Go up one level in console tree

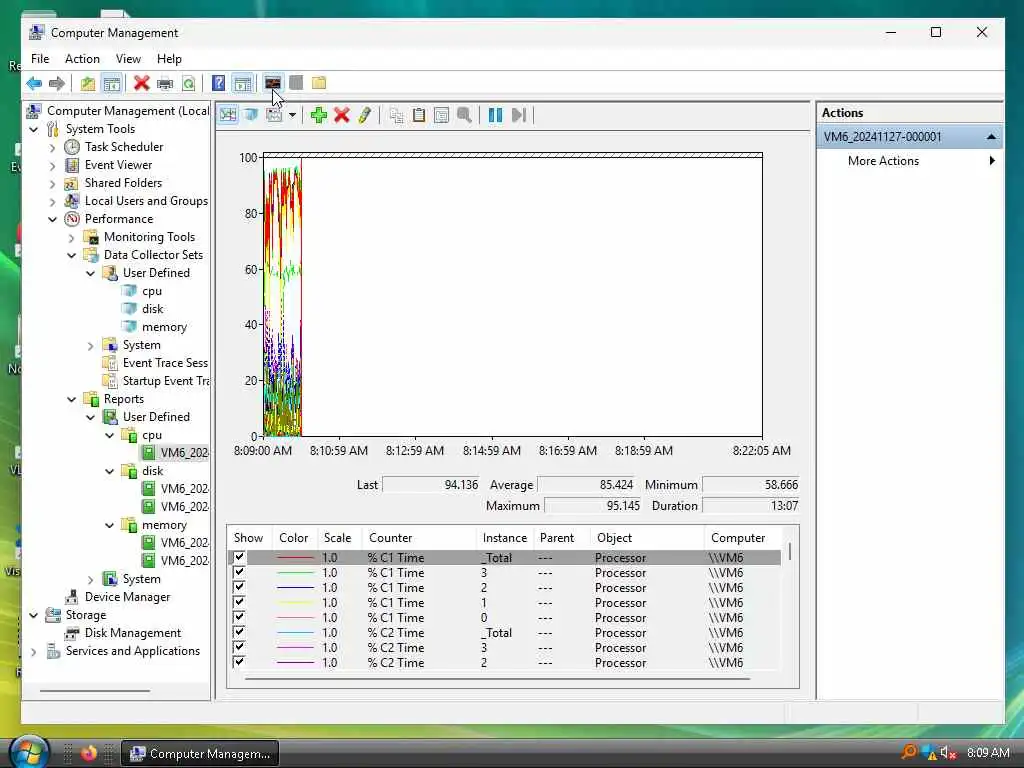(x=88, y=83)
